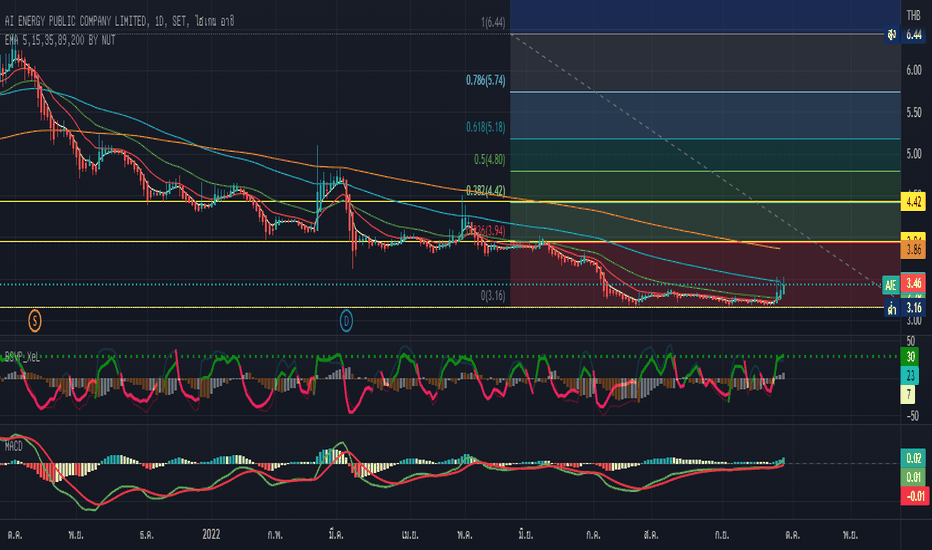Click the blue D dividend marker icon
Screen dimensions: 932x550
point(346,322)
